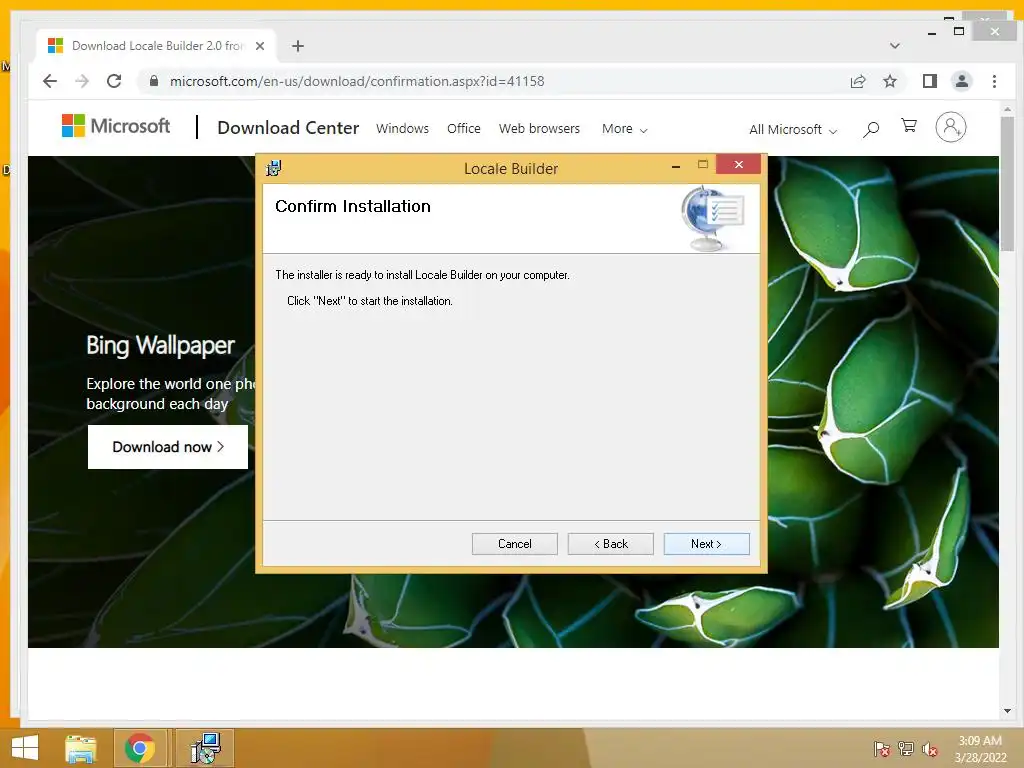Click the search magnifier icon on Microsoft site

(871, 129)
